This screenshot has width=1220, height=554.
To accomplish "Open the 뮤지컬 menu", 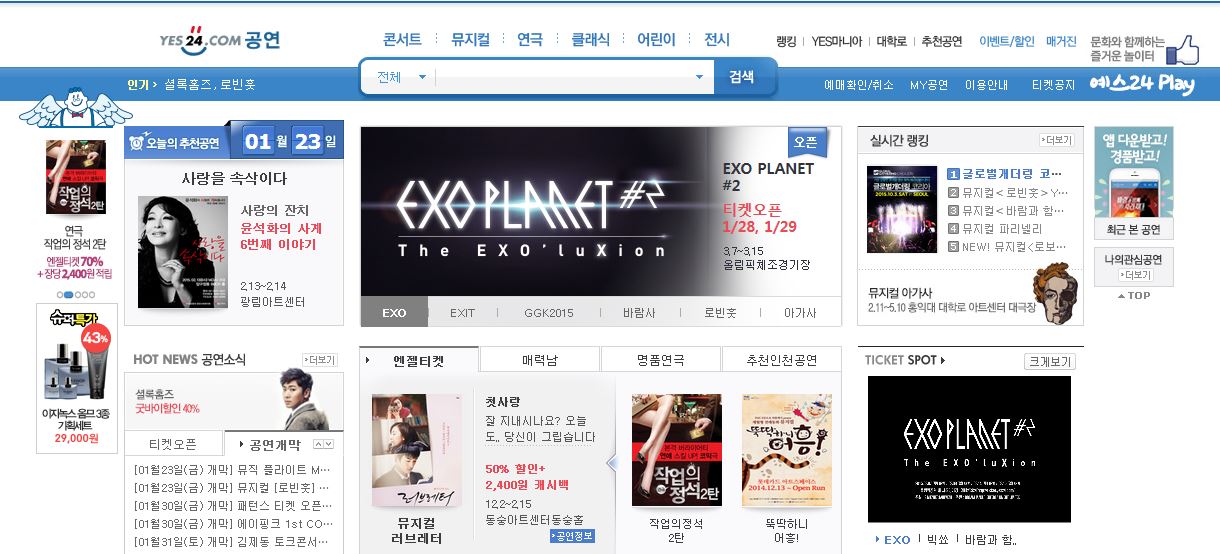I will point(470,40).
